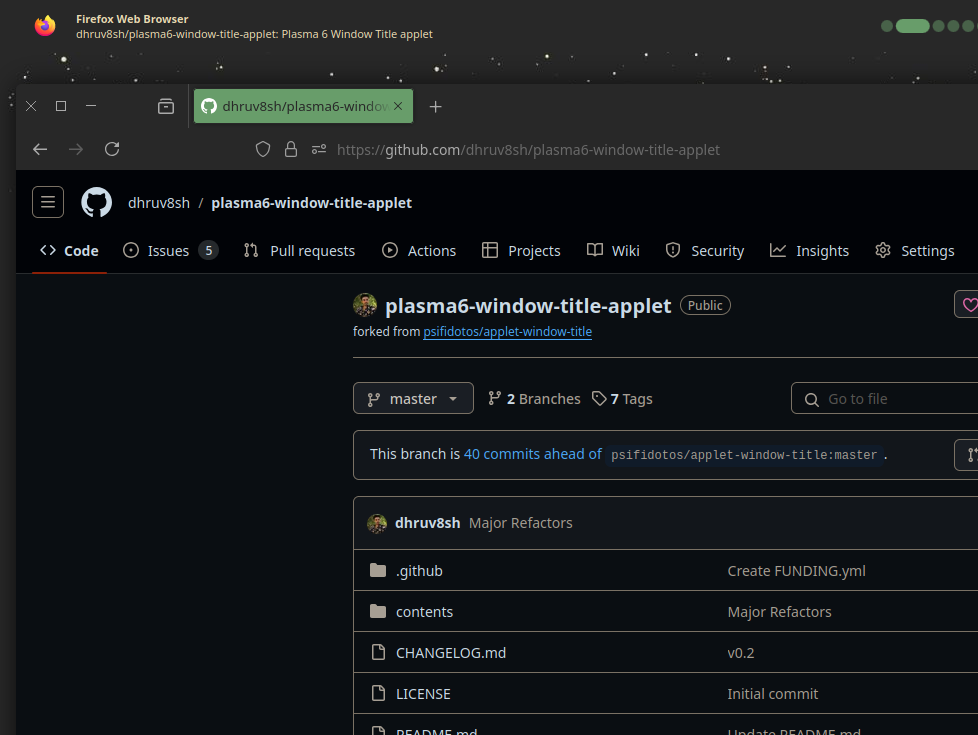The height and width of the screenshot is (735, 978).
Task: Click the Firefox icon in the top panel
Action: [x=45, y=26]
